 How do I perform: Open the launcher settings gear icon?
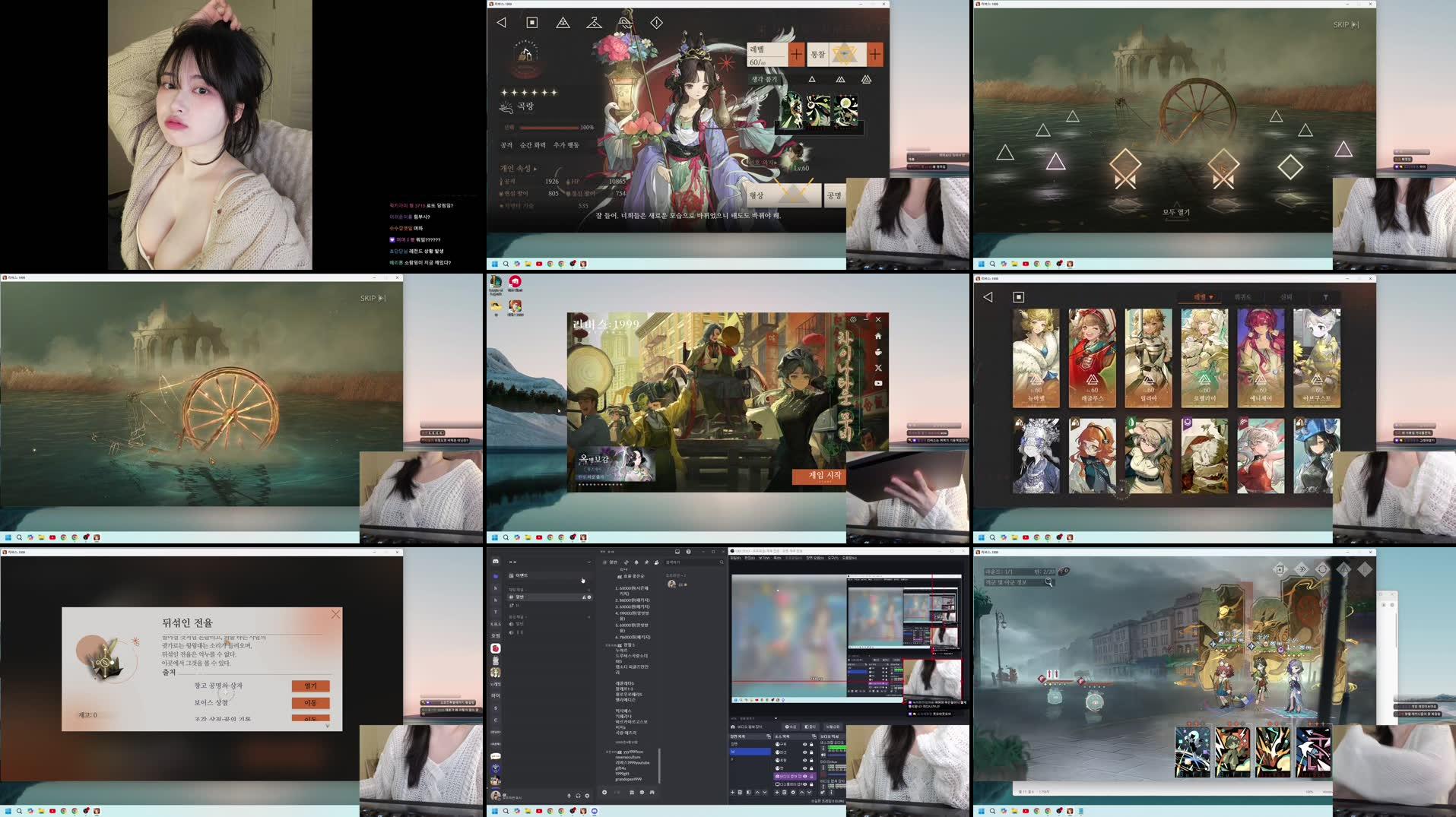853,319
